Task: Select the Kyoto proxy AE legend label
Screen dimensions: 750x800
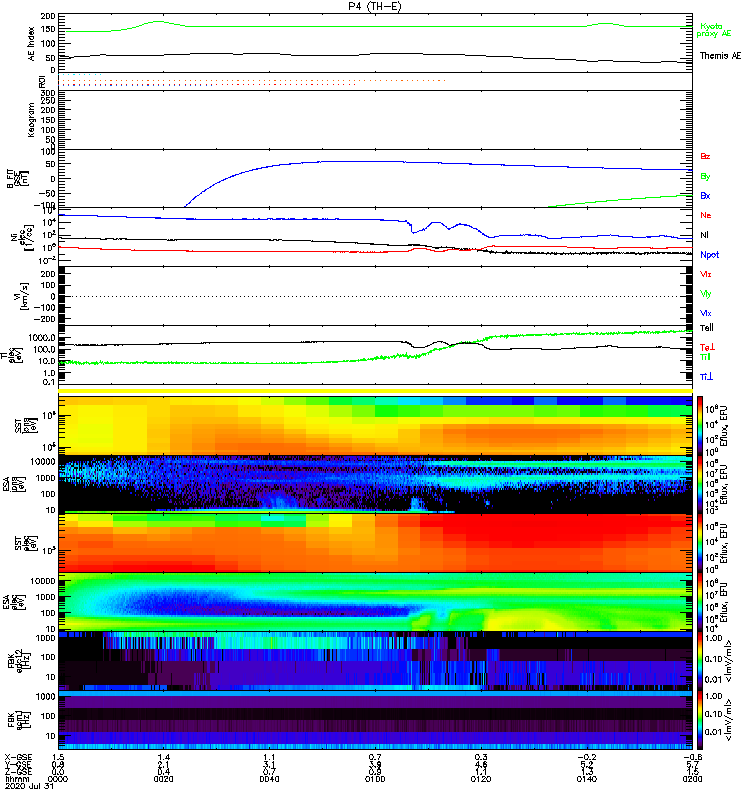Action: click(x=714, y=30)
